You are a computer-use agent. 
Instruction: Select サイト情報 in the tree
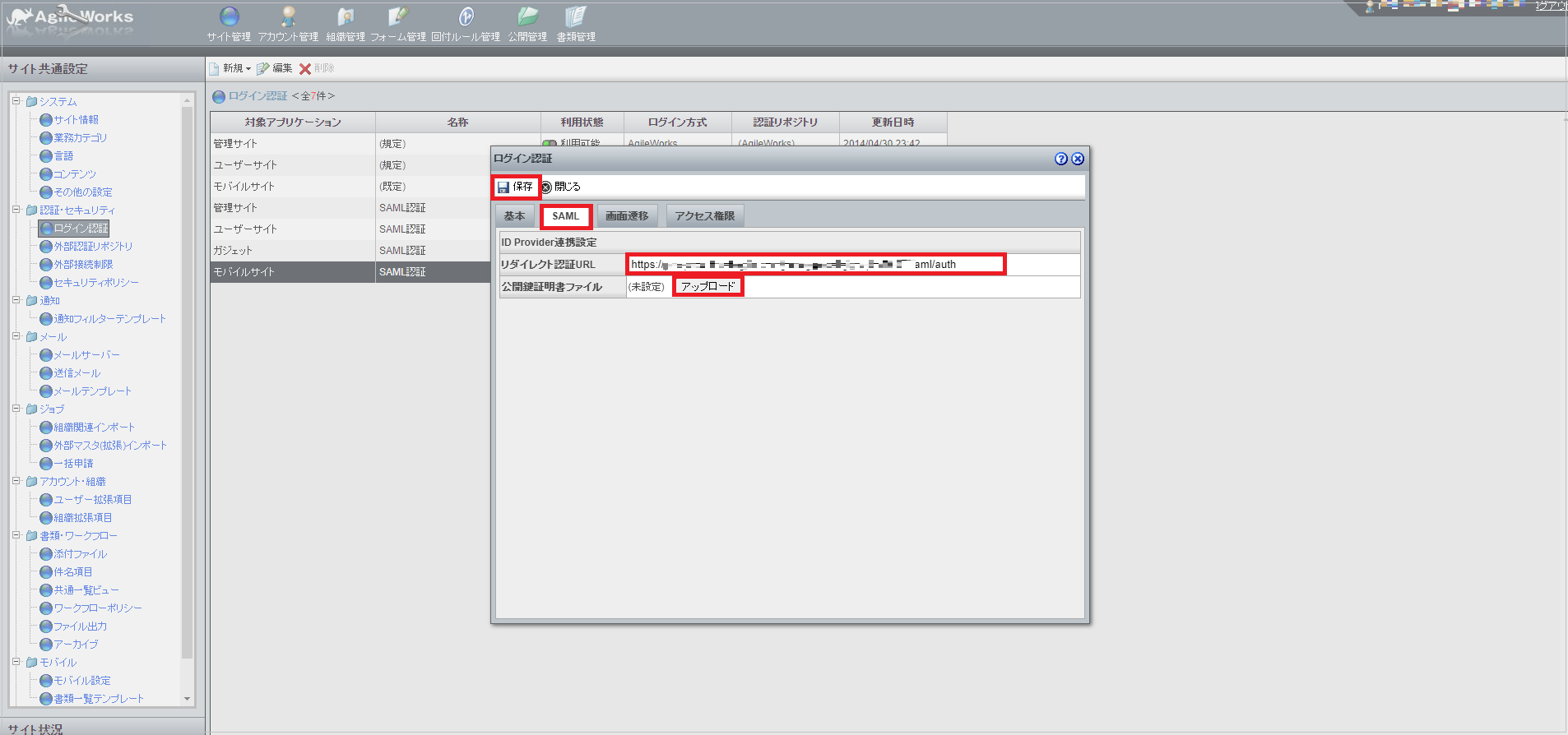(x=76, y=120)
